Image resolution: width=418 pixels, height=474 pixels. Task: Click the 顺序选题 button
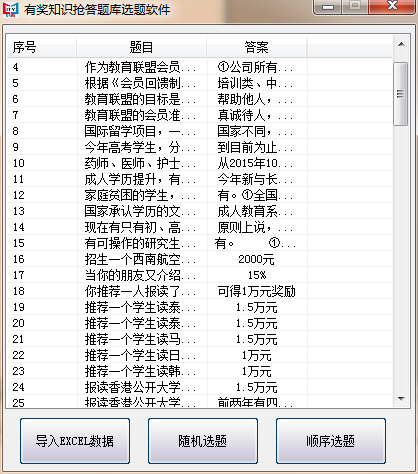(331, 441)
